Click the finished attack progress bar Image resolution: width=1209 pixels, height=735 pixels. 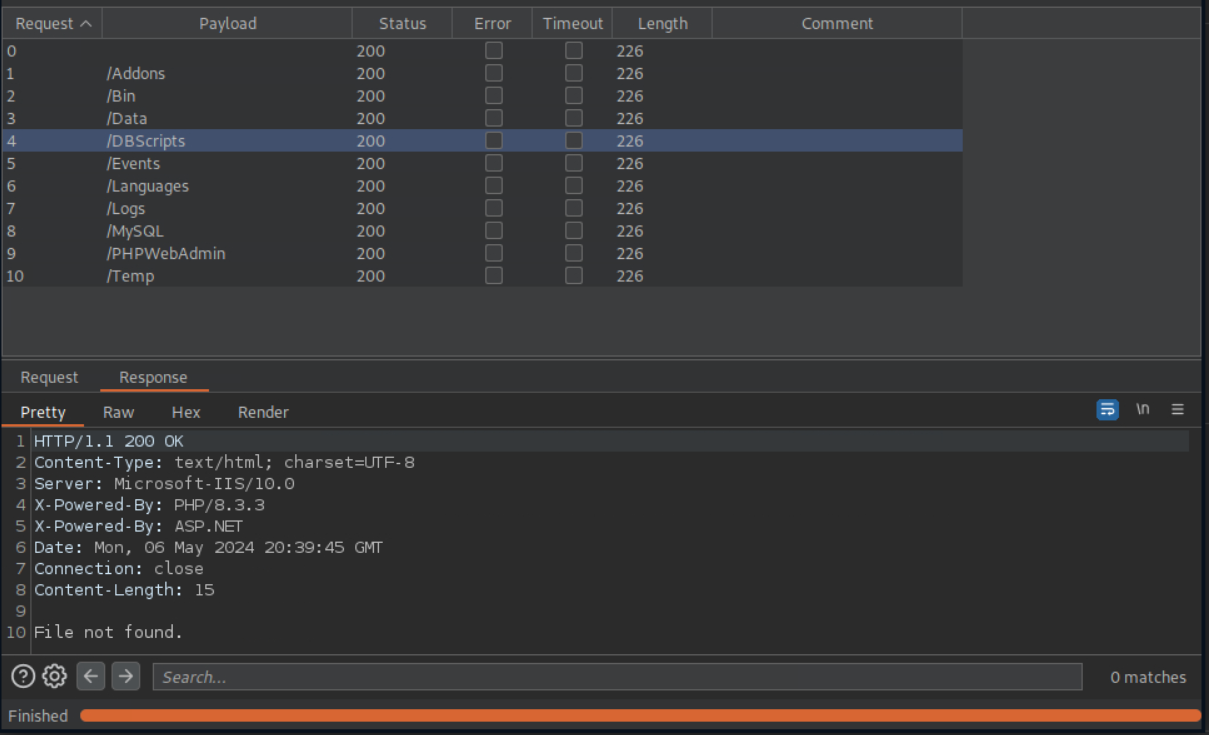[x=640, y=716]
